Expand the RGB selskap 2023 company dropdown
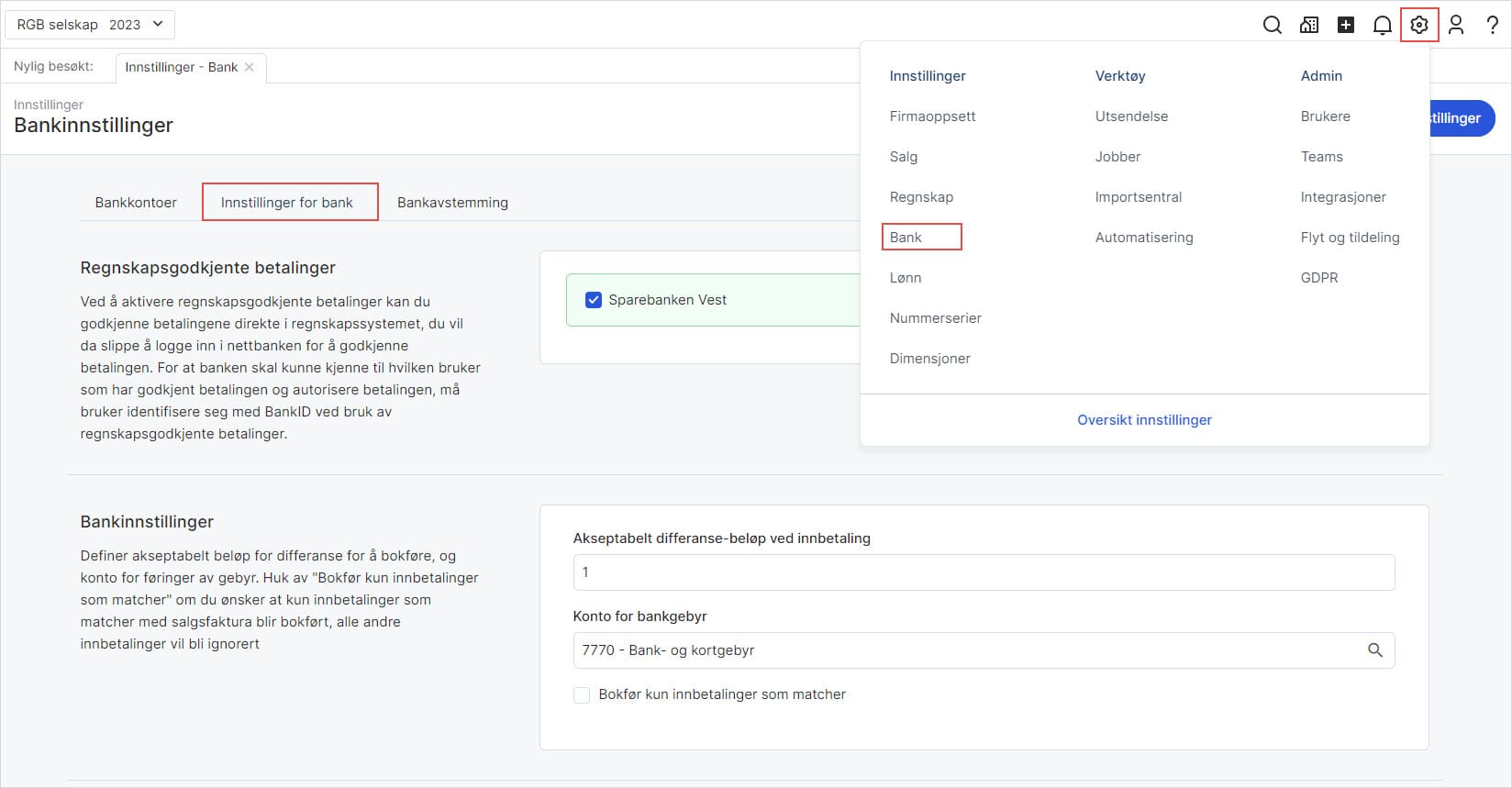 point(90,25)
